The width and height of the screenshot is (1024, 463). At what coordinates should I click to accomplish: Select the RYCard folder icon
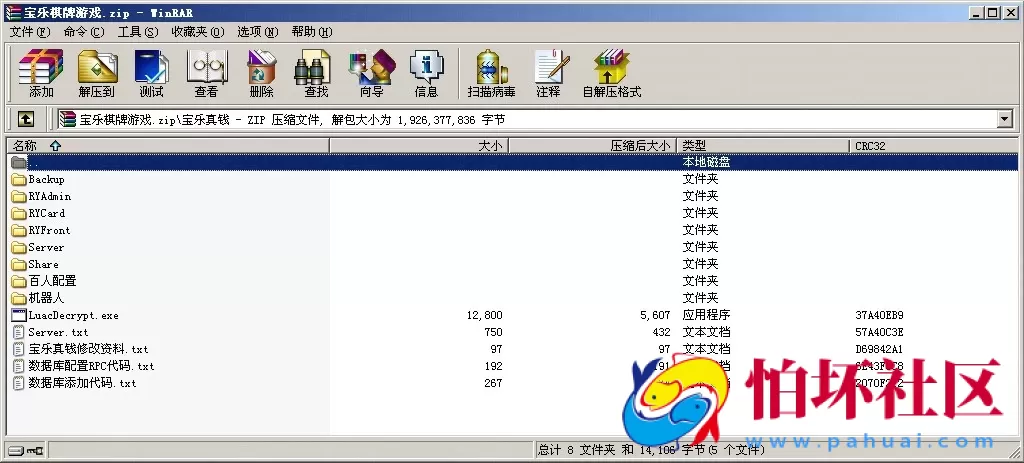[19, 213]
